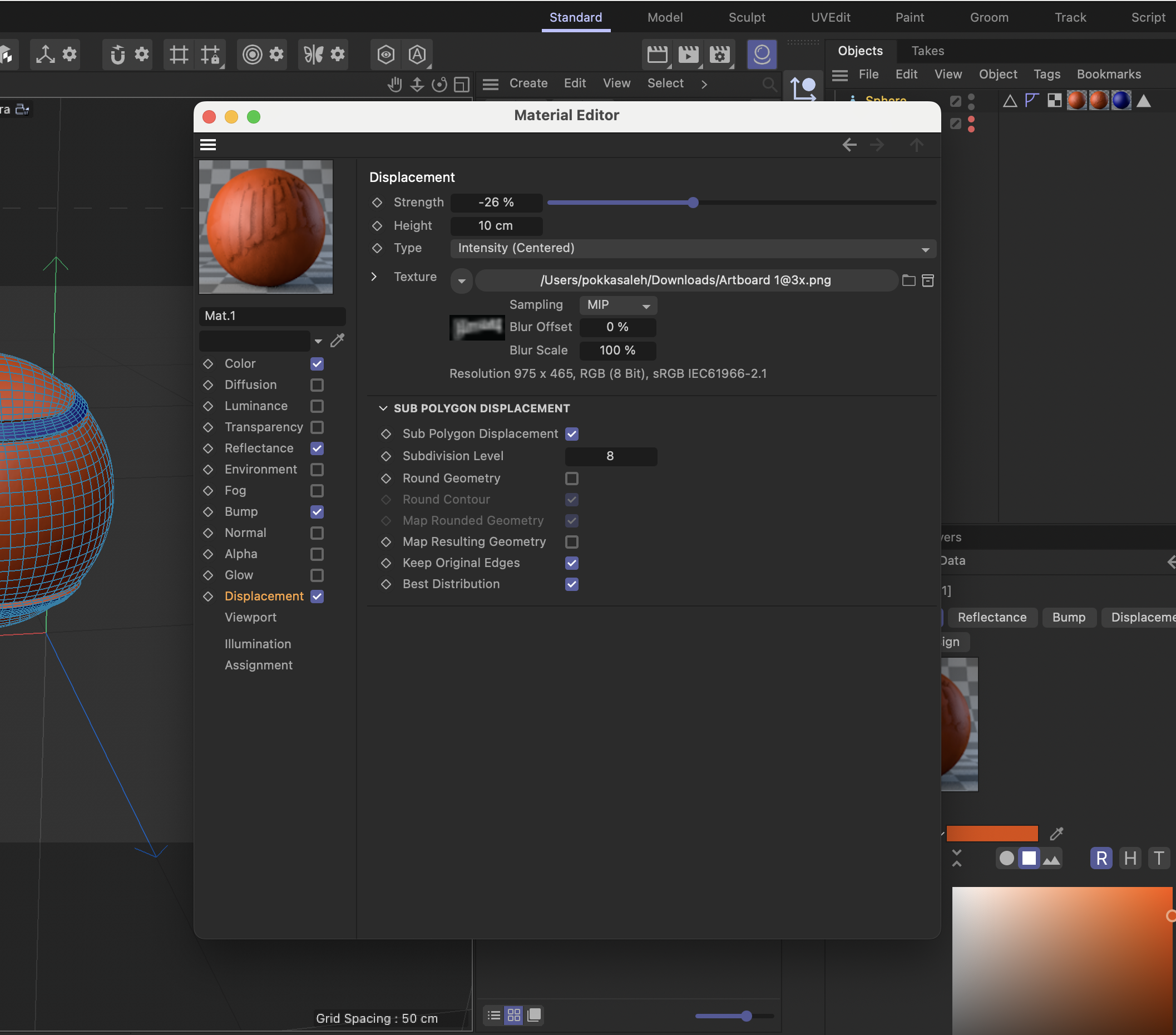Click the Strength slider handle
The image size is (1176, 1035).
(693, 203)
